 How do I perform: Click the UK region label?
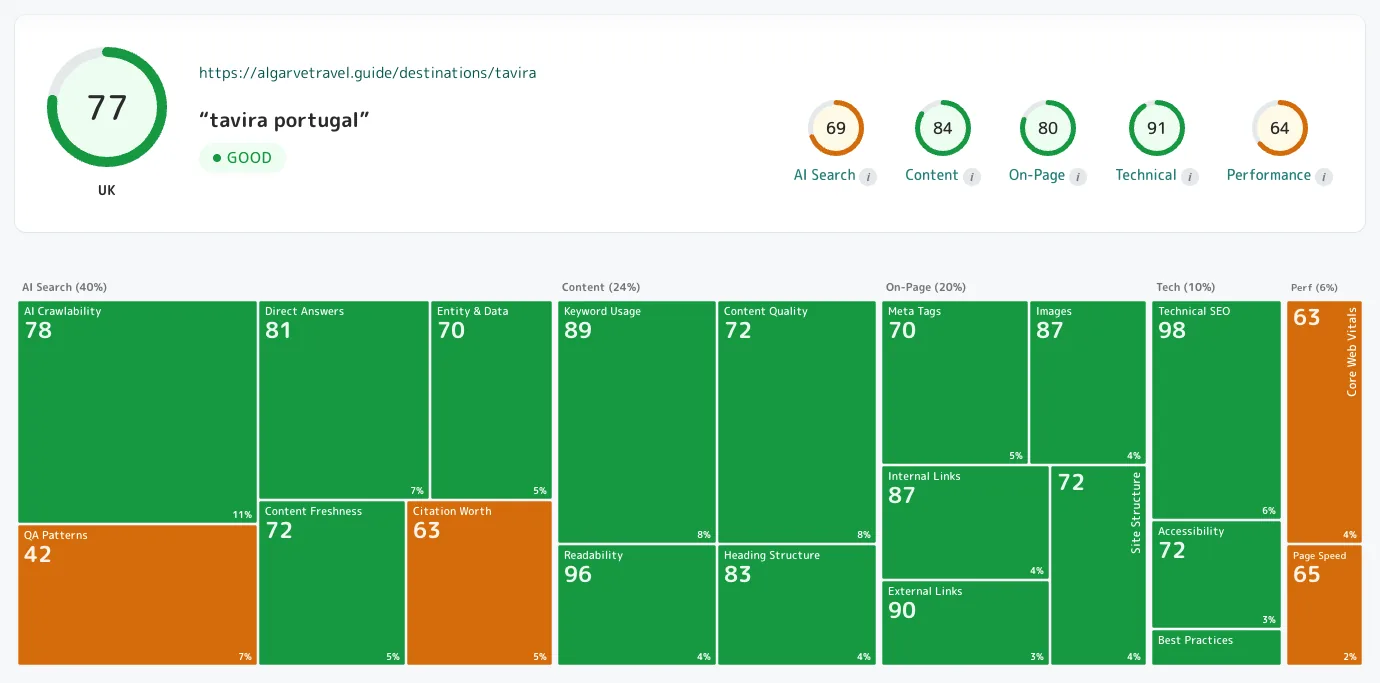[107, 190]
